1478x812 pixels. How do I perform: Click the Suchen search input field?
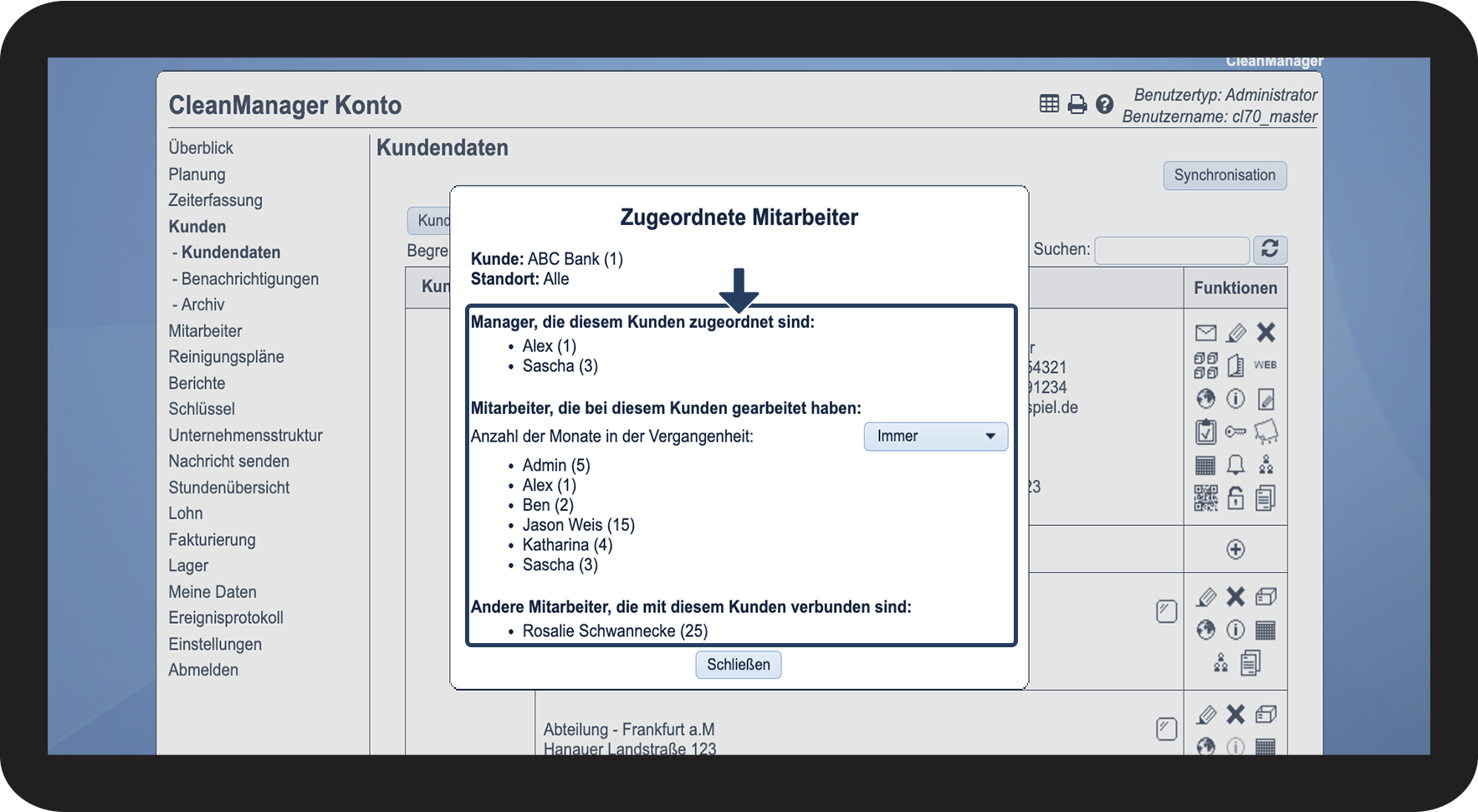tap(1172, 250)
